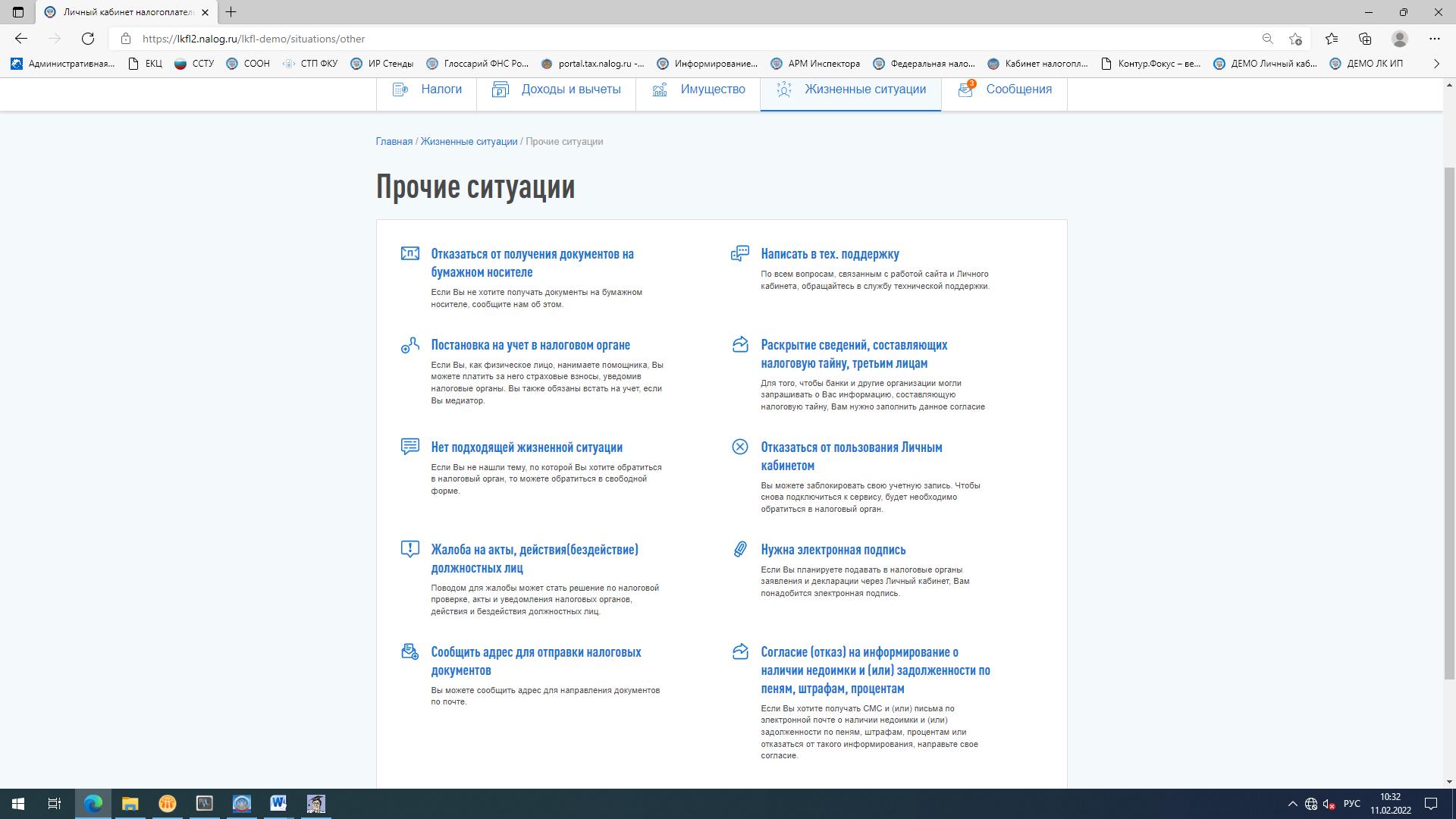Viewport: 1456px width, 819px height.
Task: Open the browser Collections icon
Action: pos(1365,39)
